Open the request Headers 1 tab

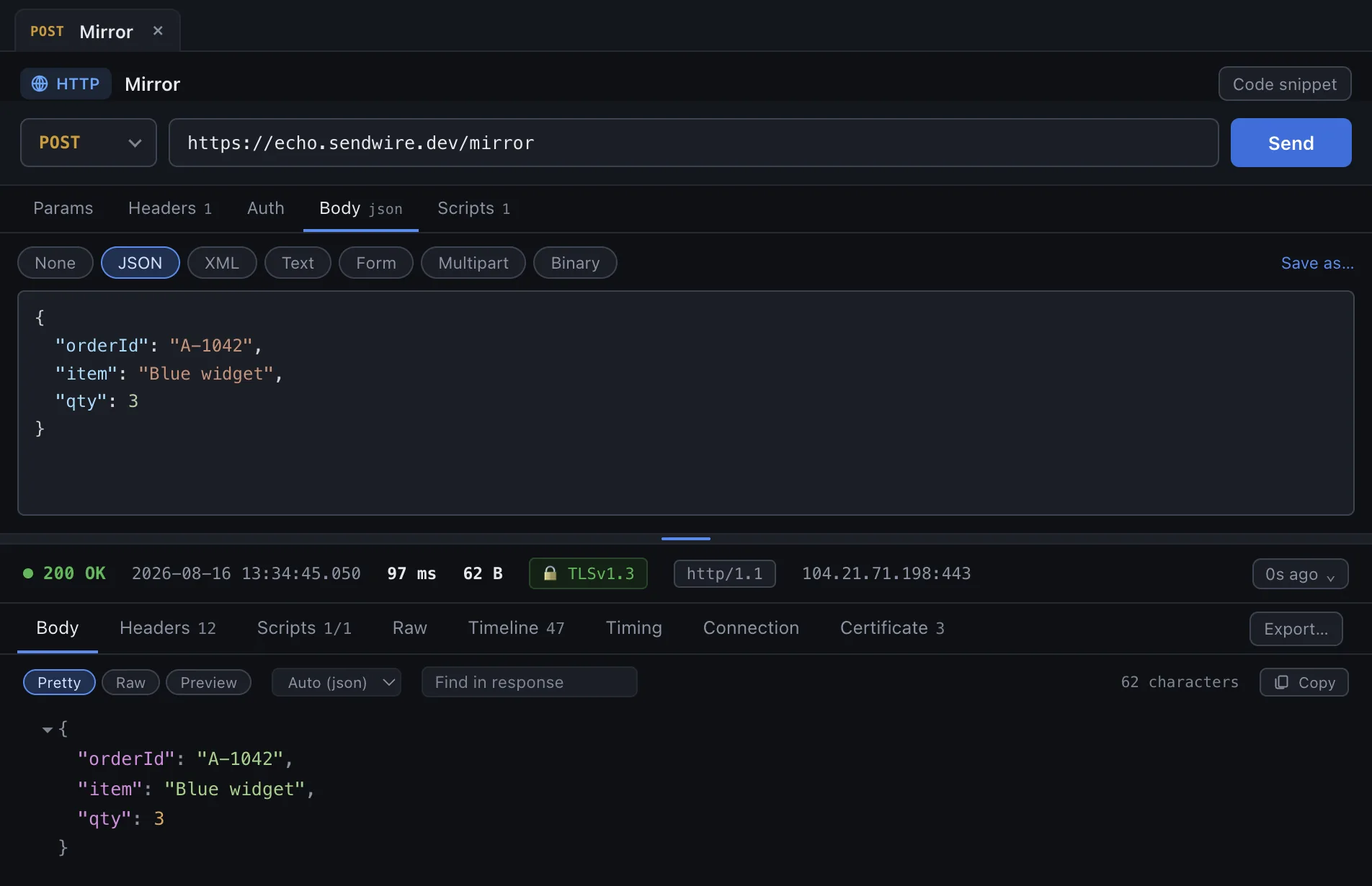pyautogui.click(x=170, y=208)
